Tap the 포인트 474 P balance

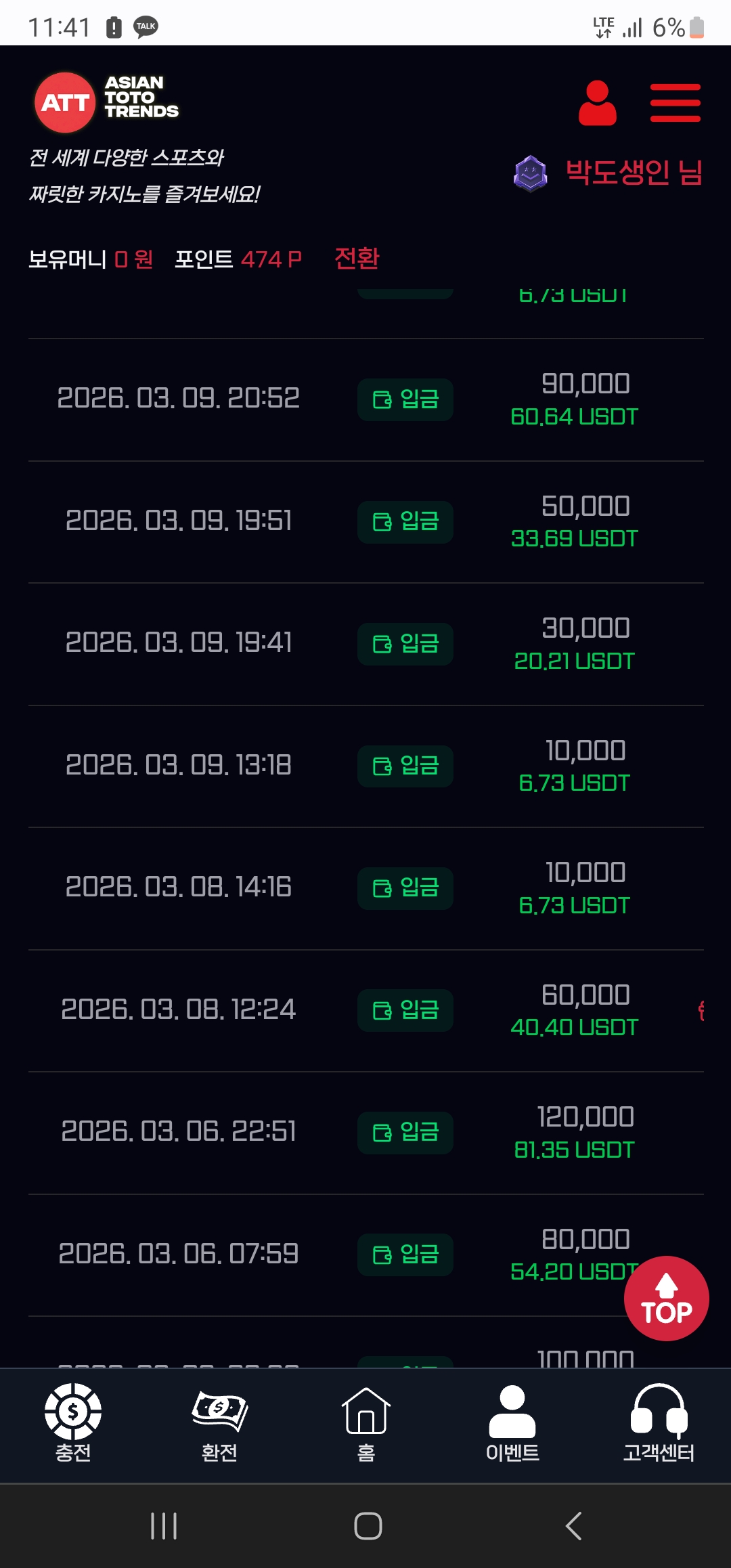point(238,259)
